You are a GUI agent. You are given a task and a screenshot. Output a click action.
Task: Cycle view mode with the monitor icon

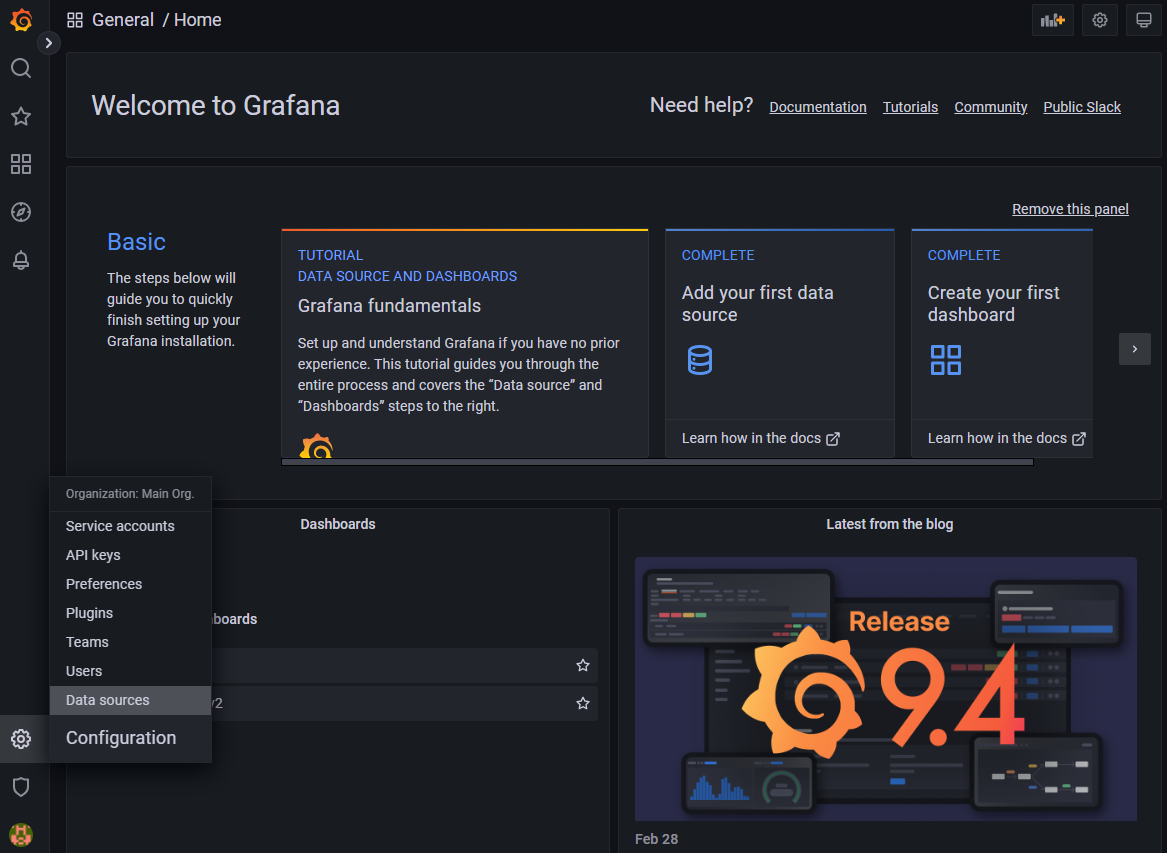click(x=1144, y=20)
